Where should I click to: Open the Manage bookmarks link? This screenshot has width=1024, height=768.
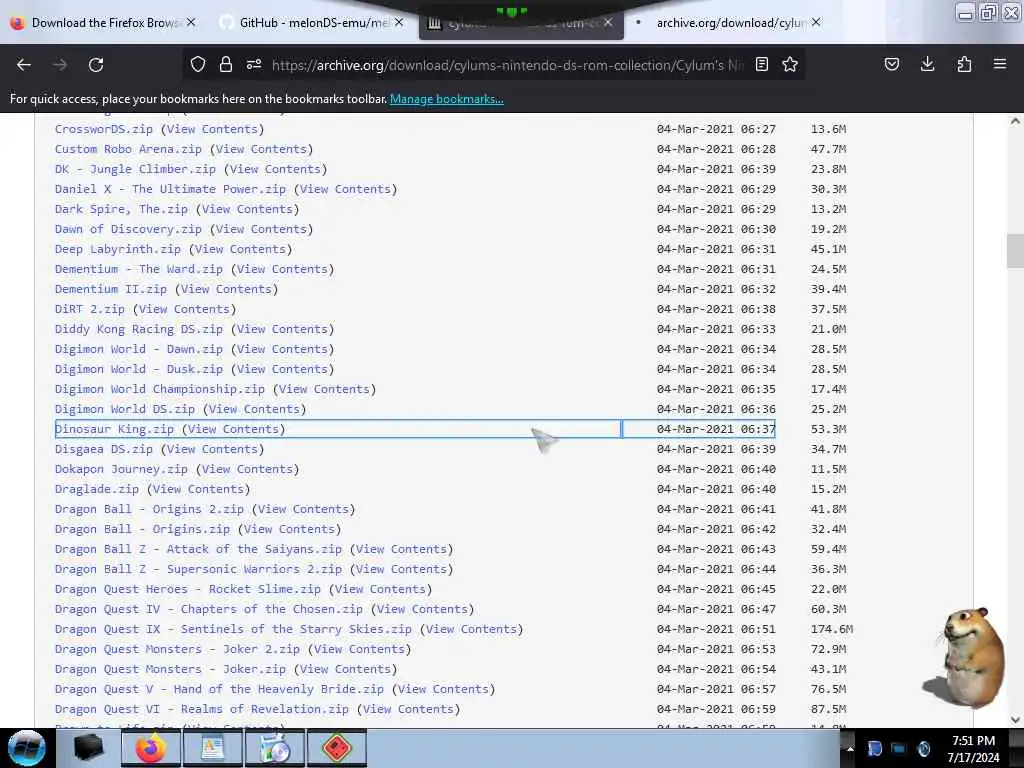tap(447, 99)
